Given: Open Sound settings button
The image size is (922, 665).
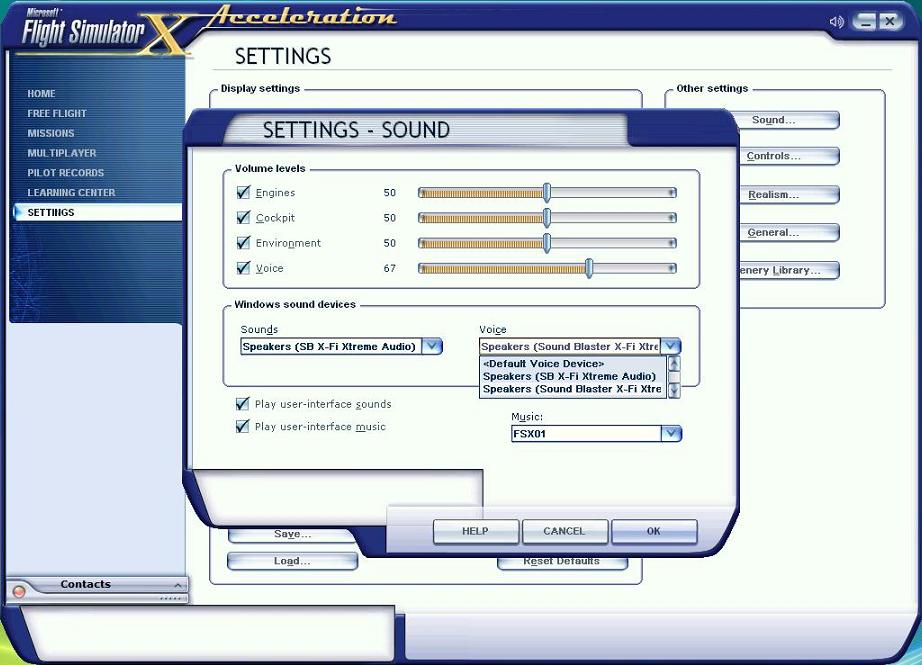Looking at the screenshot, I should coord(787,120).
